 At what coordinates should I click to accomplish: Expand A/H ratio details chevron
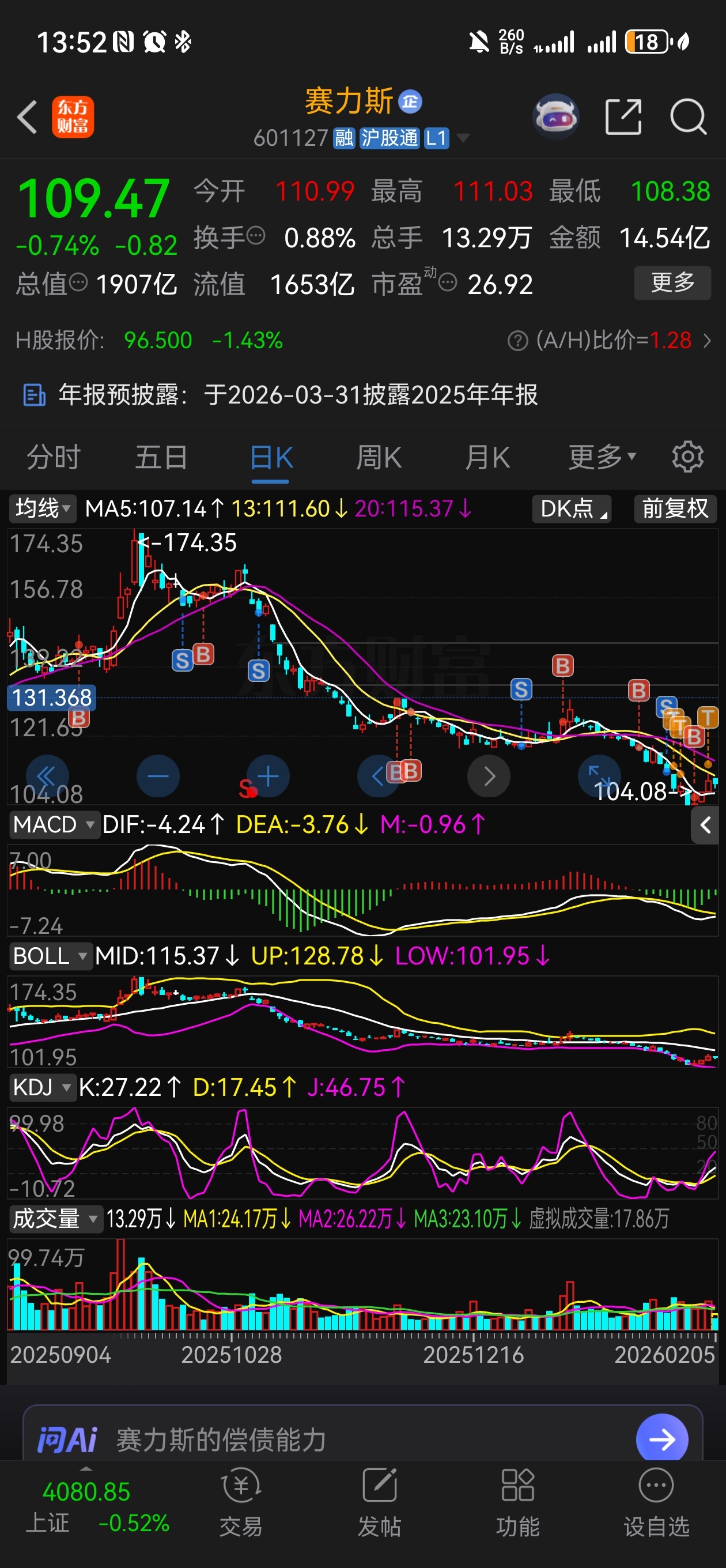click(706, 341)
